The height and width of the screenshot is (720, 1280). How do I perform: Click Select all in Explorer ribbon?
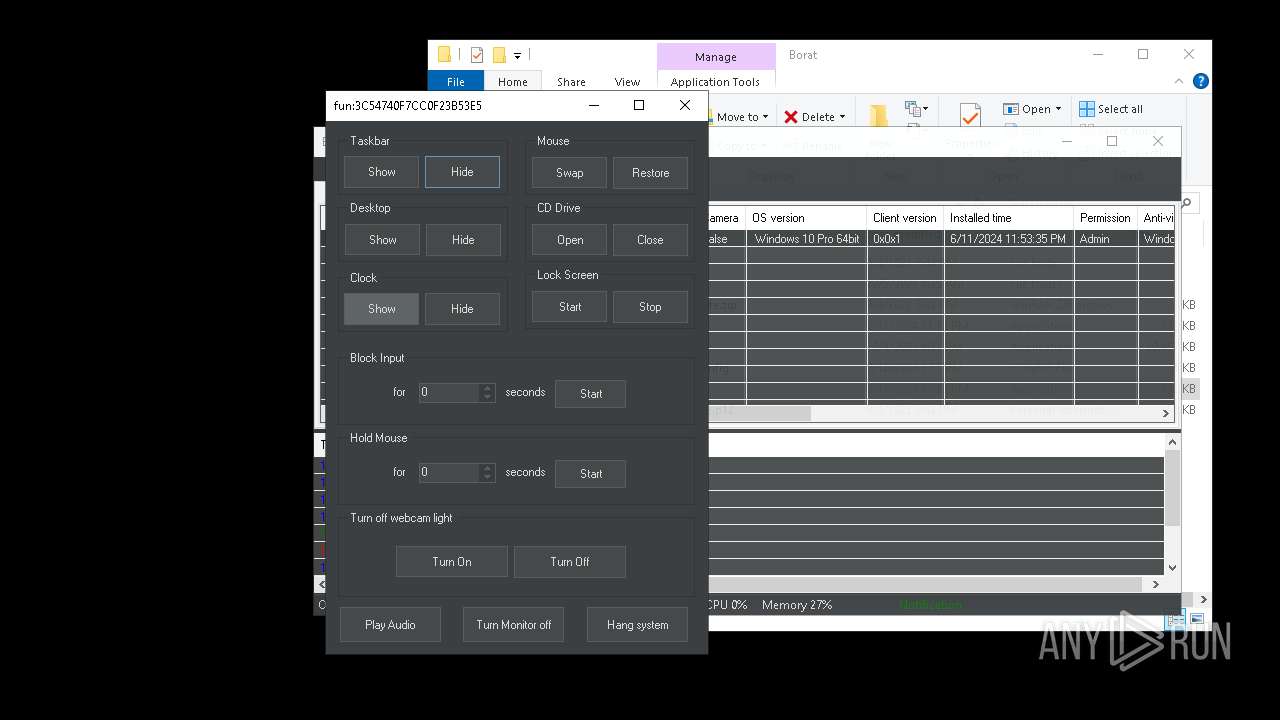[x=1111, y=109]
